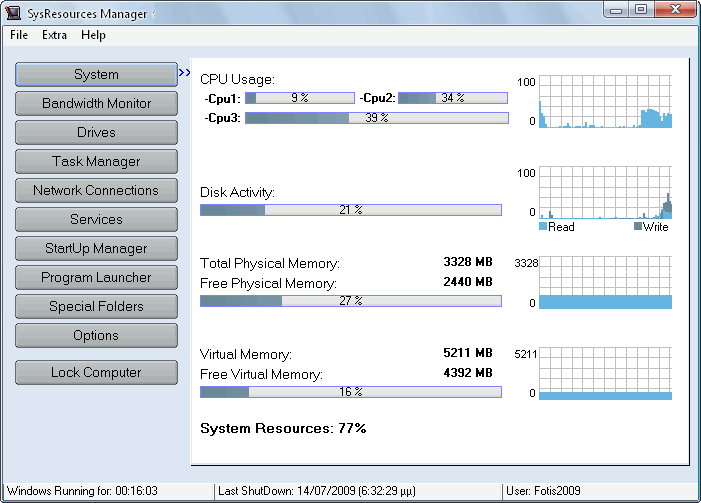Minimize the SysResources Manager window
This screenshot has width=701, height=503.
click(616, 10)
